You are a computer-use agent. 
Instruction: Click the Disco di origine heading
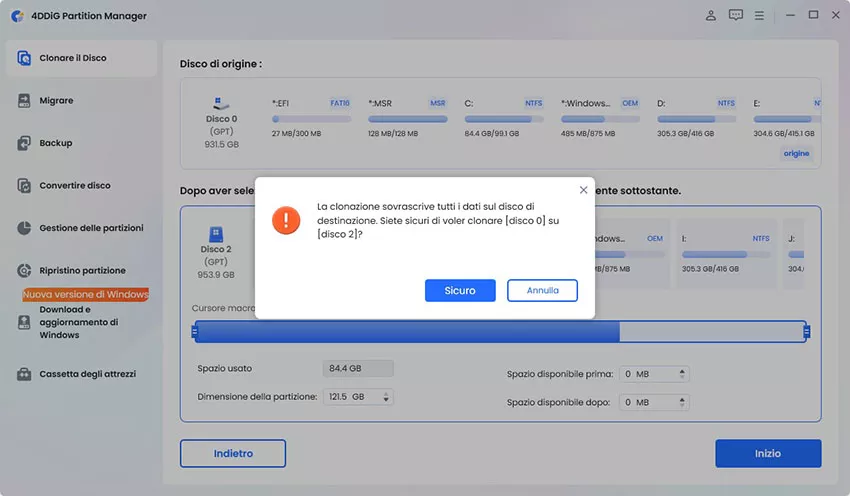[x=221, y=64]
